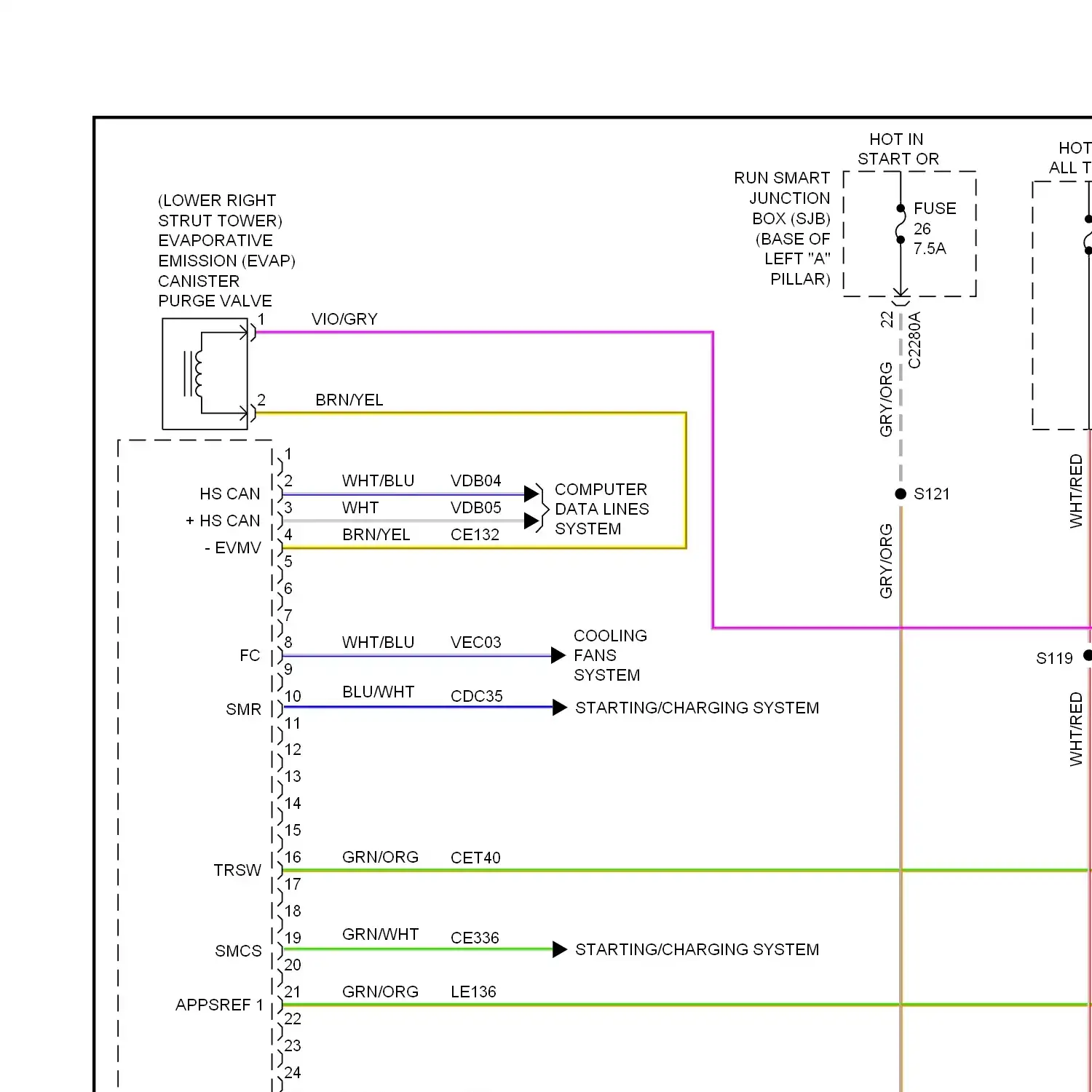Click the arrowhead on the BLU/WHT CDC35 wire
1092x1092 pixels.
click(560, 708)
